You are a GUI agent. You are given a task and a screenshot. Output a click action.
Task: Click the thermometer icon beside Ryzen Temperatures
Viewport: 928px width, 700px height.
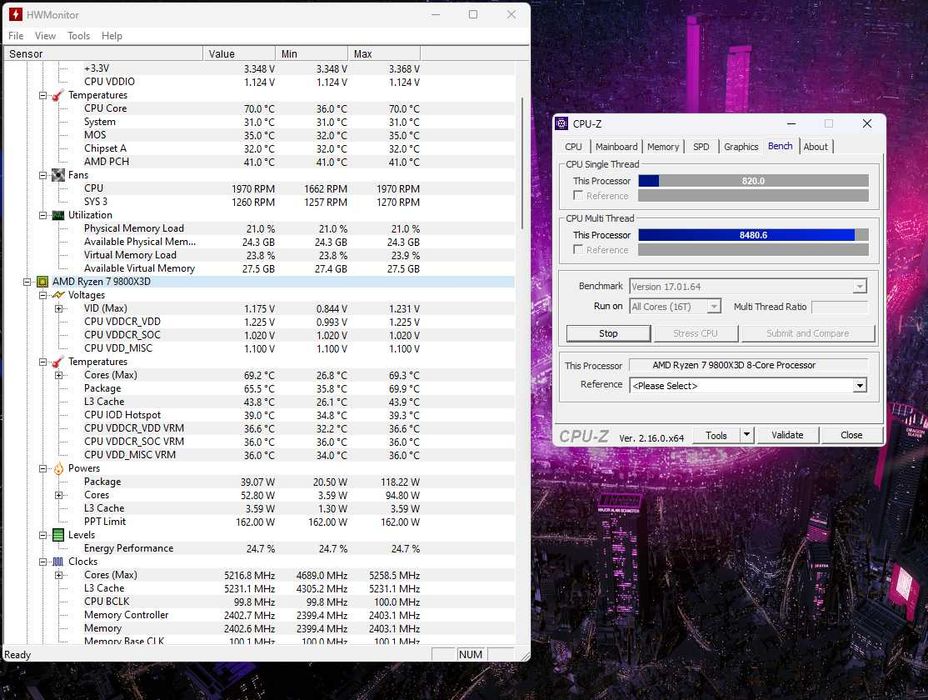(x=58, y=362)
